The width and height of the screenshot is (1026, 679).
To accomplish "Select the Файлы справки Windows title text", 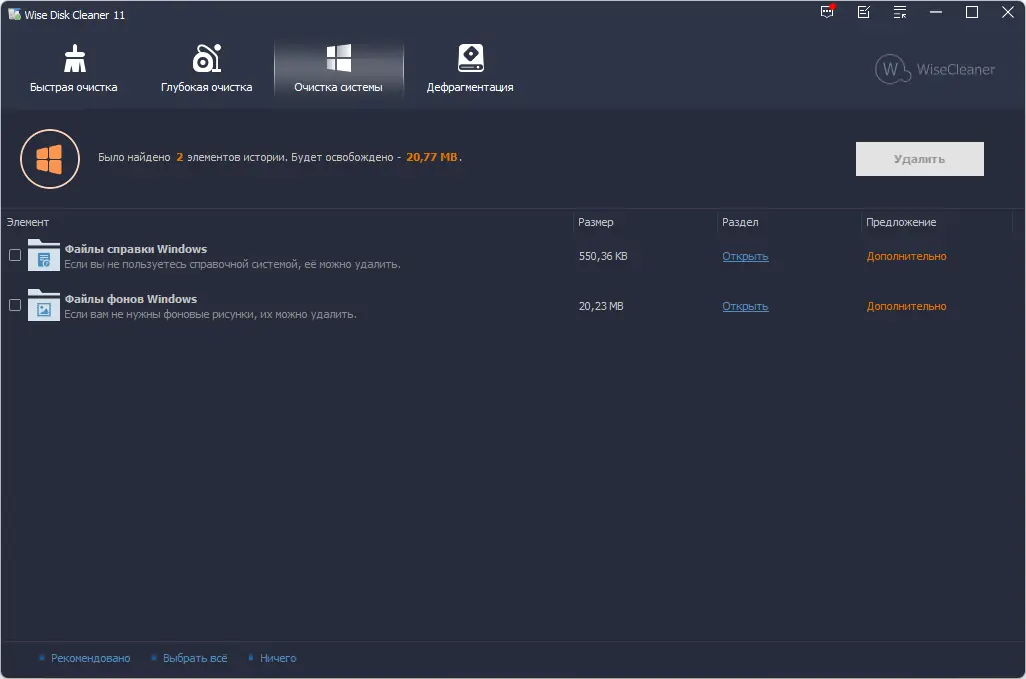I will (135, 249).
